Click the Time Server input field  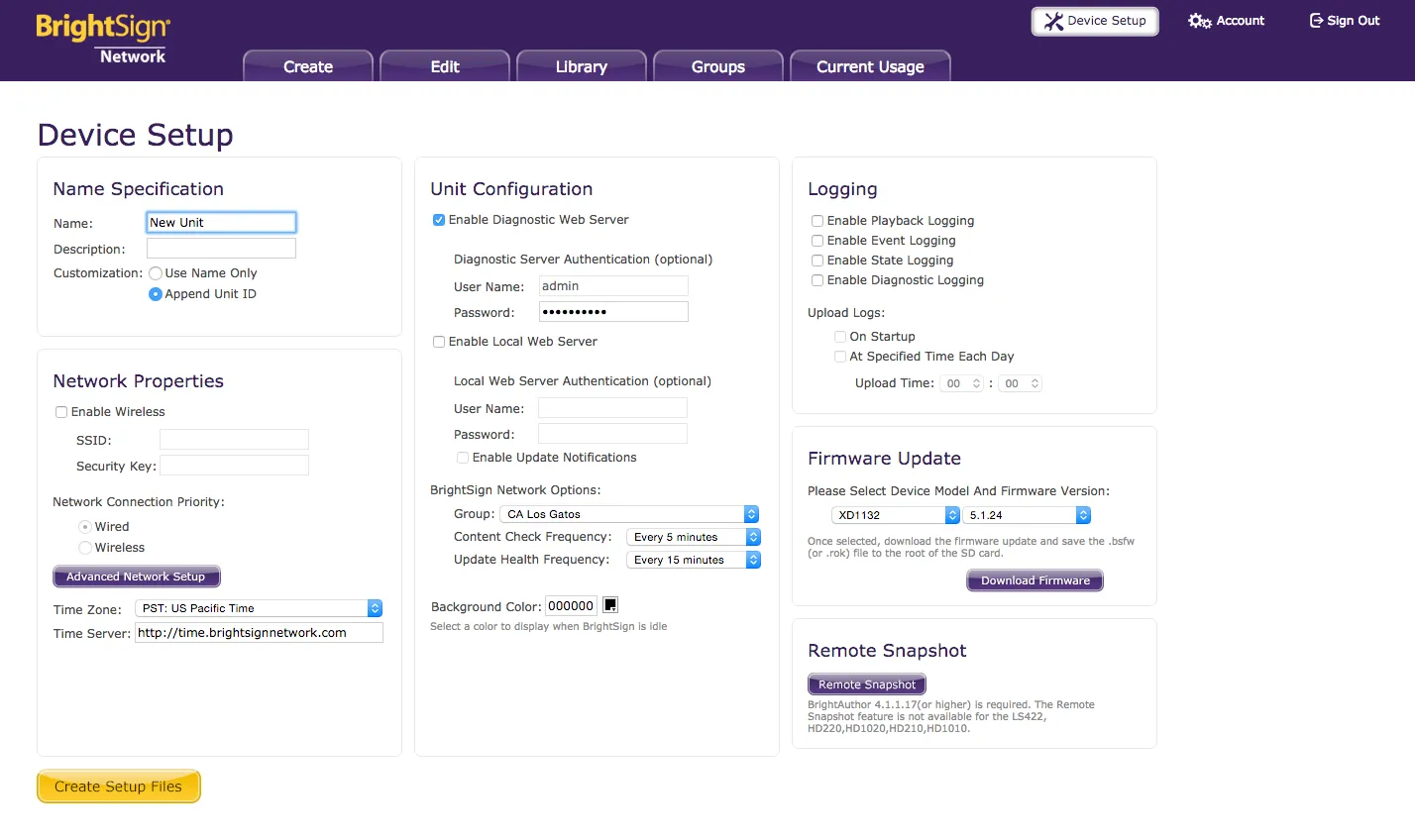tap(259, 633)
